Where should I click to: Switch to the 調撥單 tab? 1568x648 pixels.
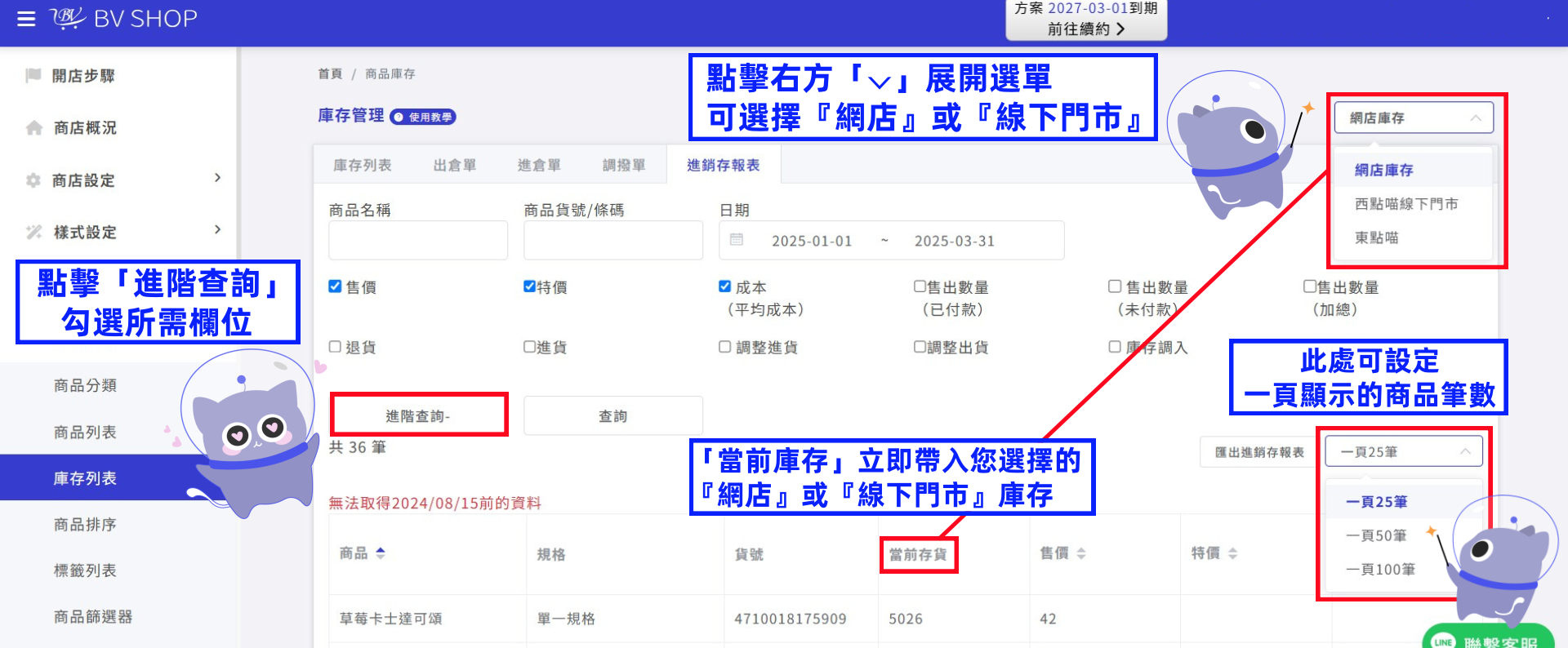pyautogui.click(x=624, y=165)
